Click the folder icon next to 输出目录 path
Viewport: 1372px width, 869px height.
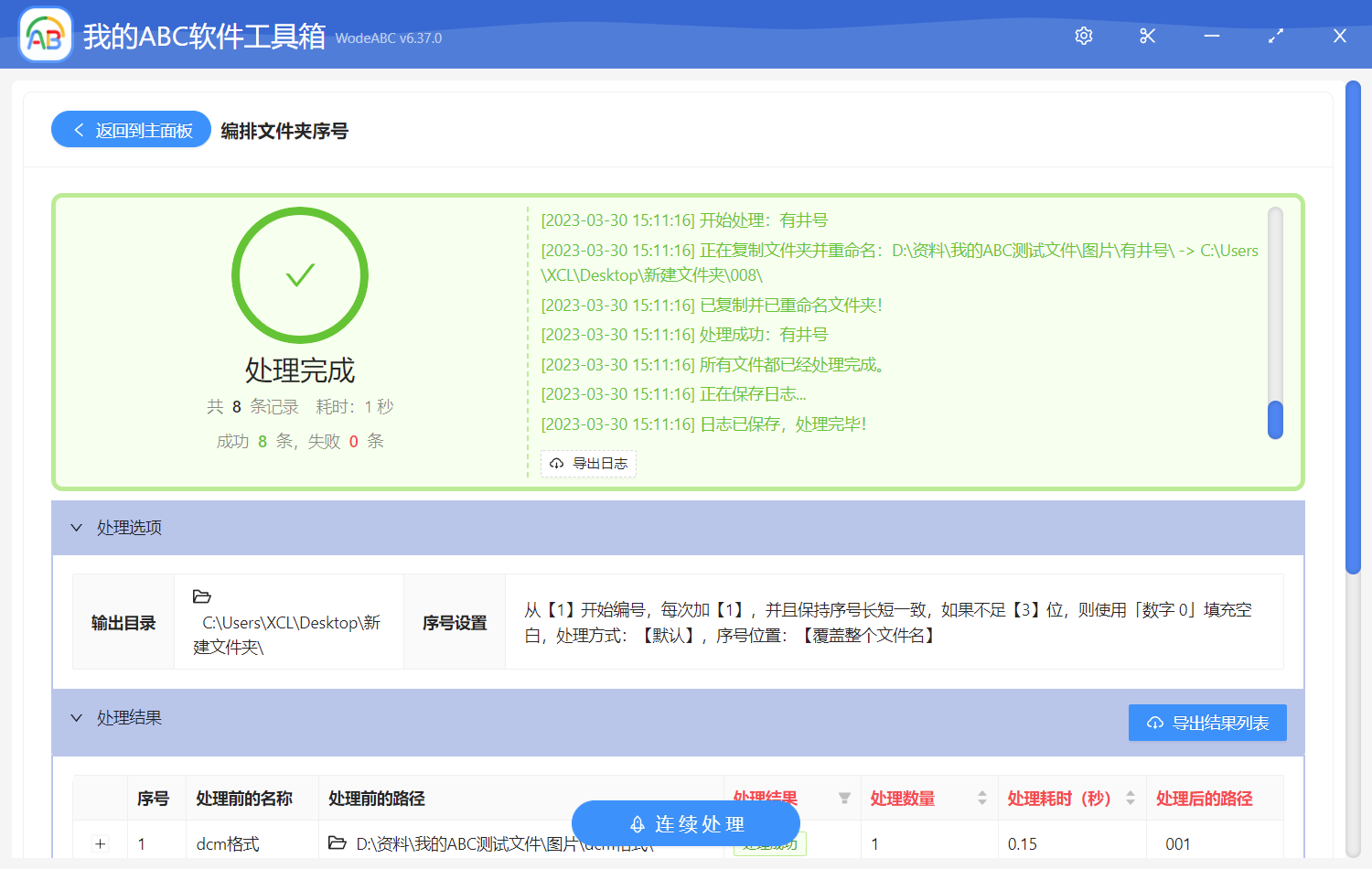click(x=202, y=596)
